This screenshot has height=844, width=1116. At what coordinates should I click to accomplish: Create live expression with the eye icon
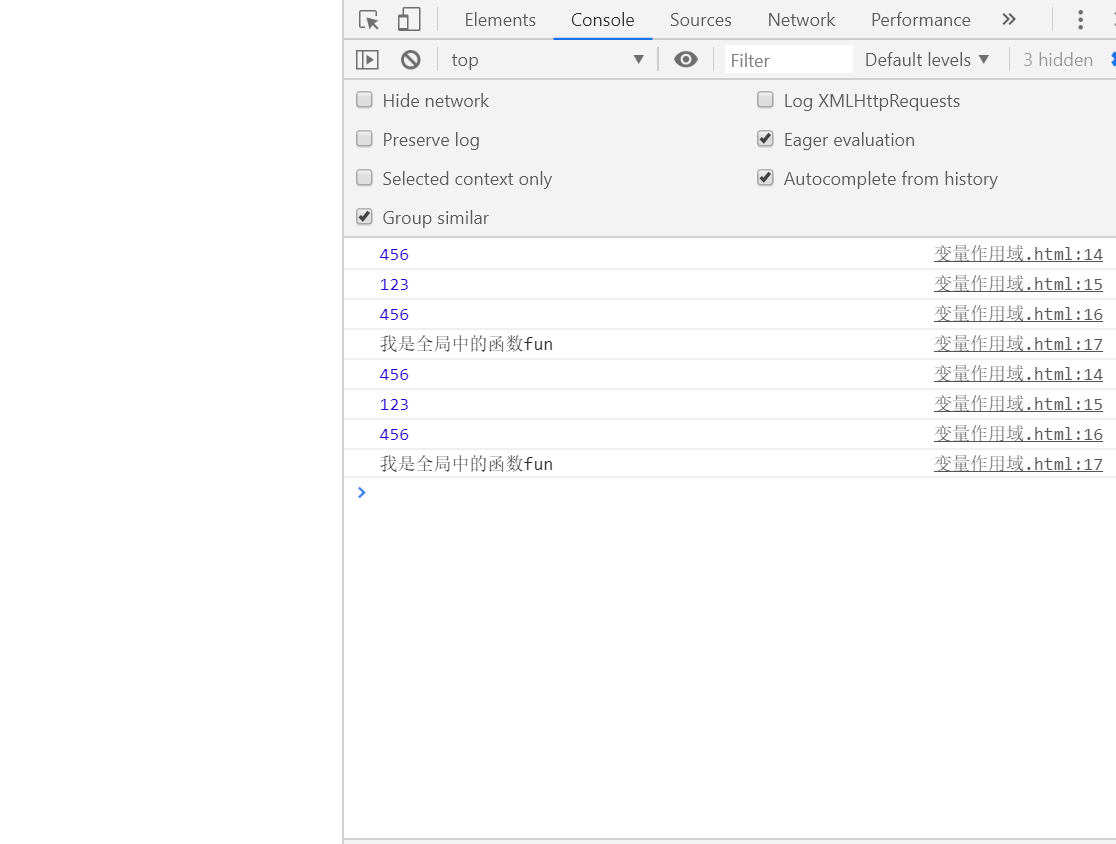click(685, 60)
